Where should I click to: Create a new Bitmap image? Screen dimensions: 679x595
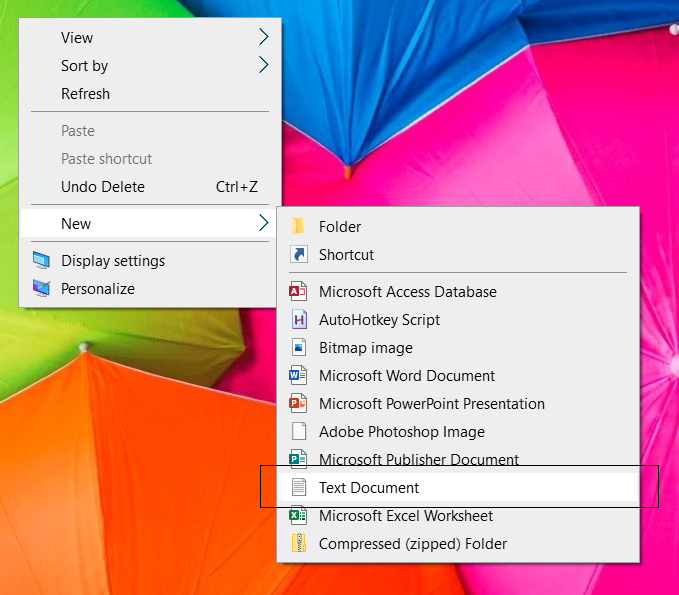458,348
